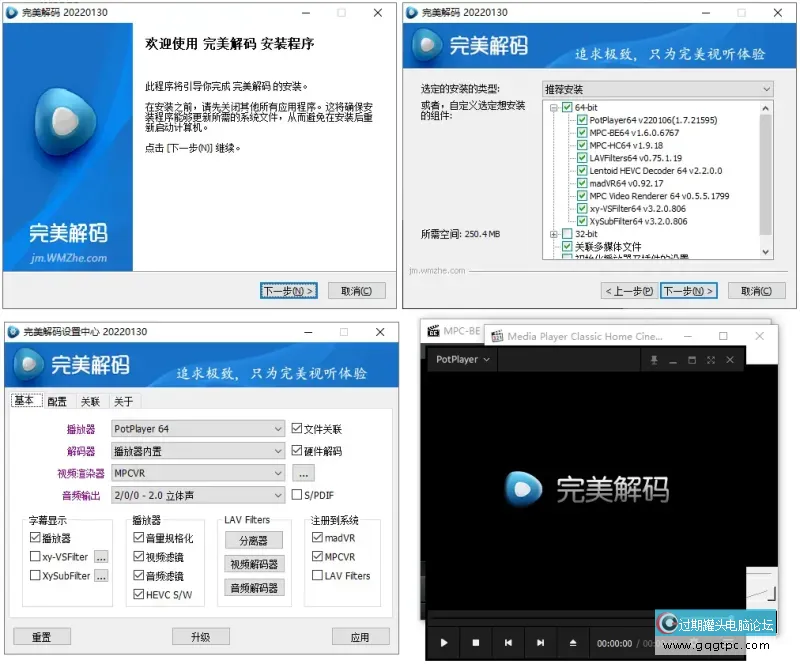The image size is (800, 664).
Task: Click component list scrollbar down arrow
Action: (765, 252)
